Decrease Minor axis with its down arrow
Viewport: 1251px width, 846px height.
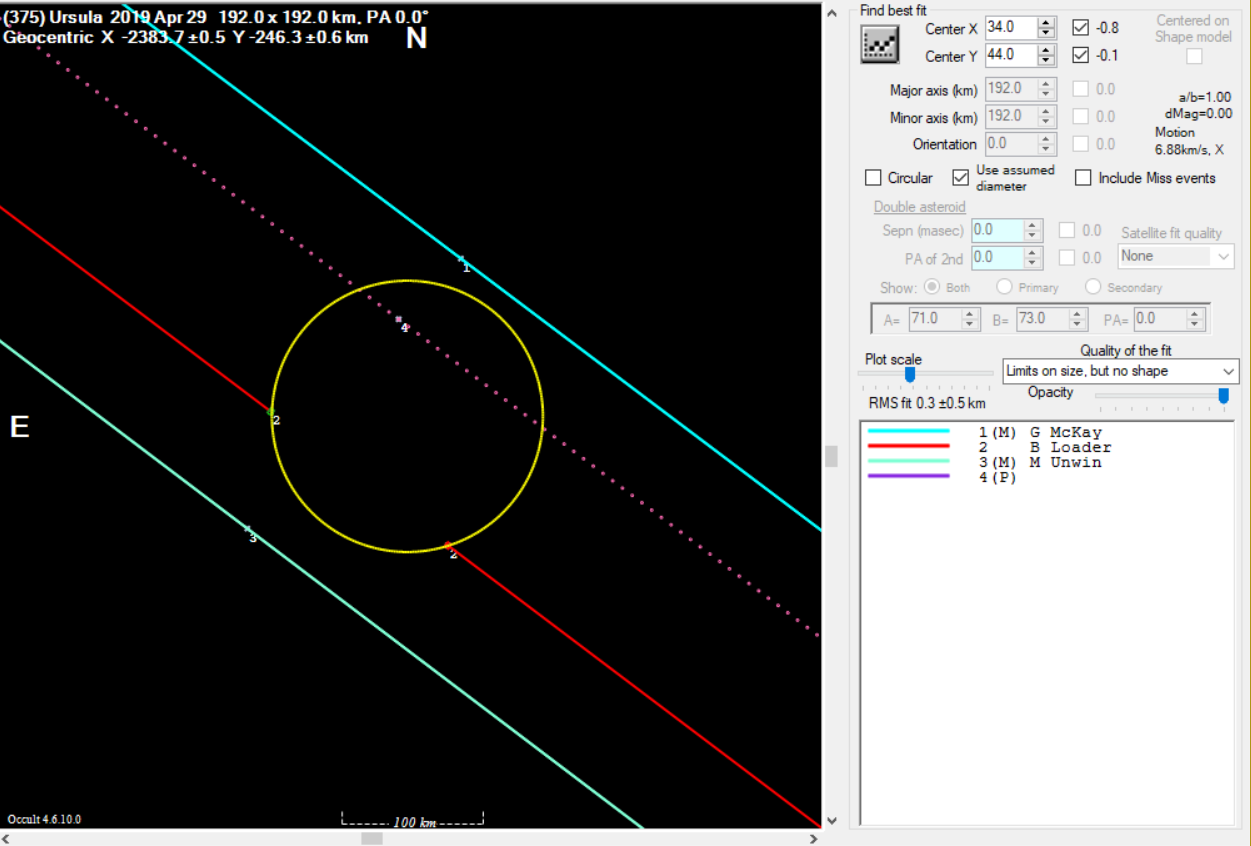click(1047, 122)
